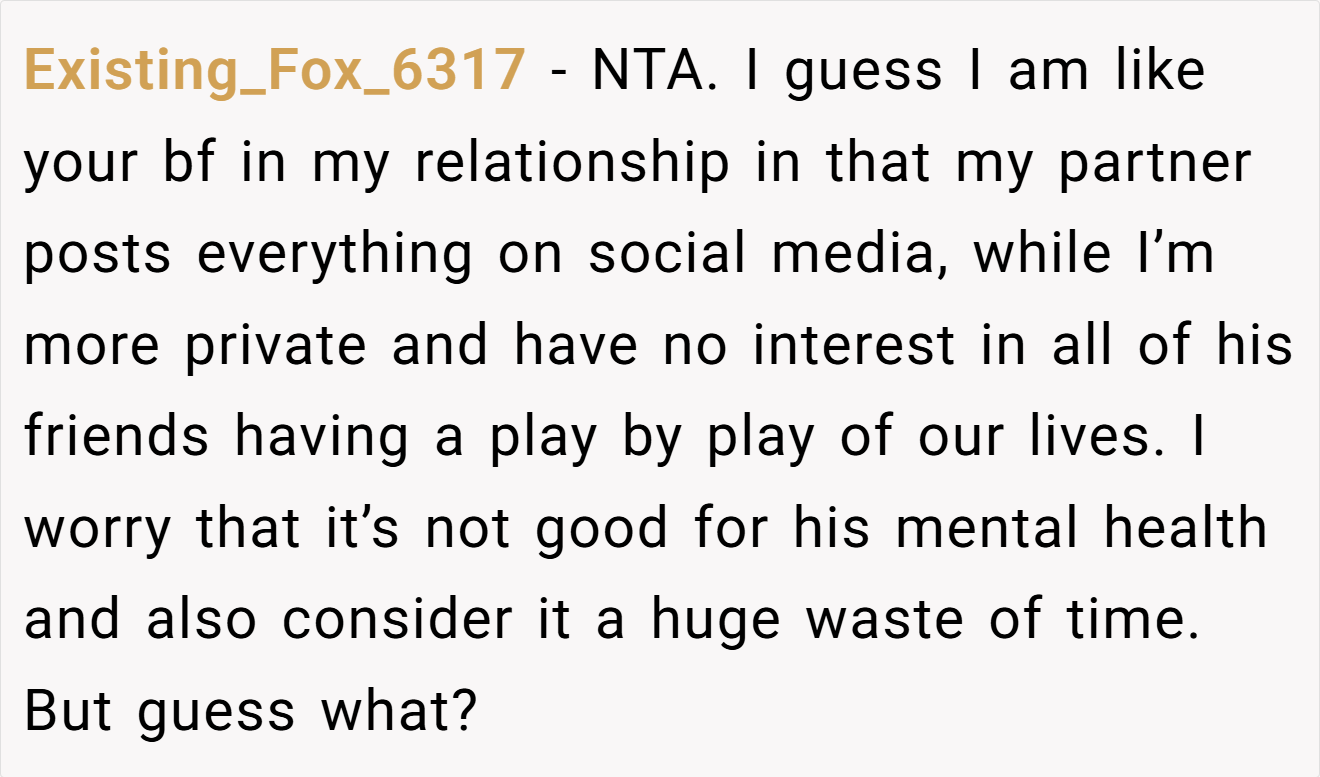Viewport: 1320px width, 777px height.
Task: Click the "NTA." verdict text
Action: (655, 71)
